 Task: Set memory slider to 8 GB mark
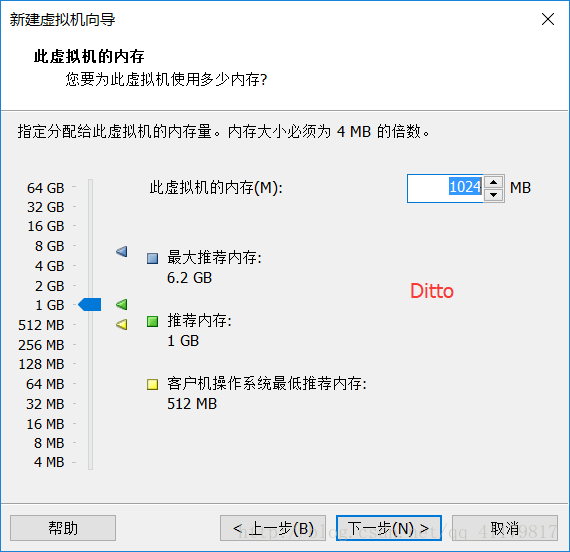click(x=91, y=246)
